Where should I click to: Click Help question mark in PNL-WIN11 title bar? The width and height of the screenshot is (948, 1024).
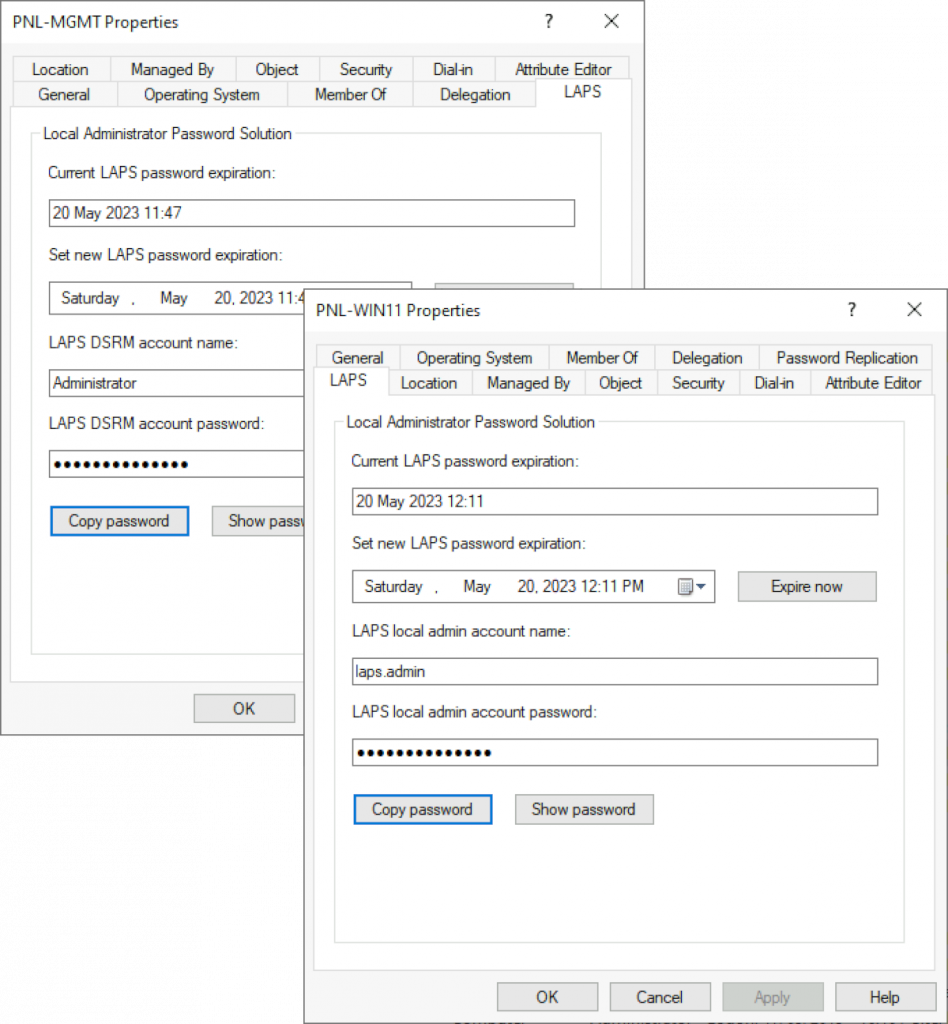pos(851,310)
